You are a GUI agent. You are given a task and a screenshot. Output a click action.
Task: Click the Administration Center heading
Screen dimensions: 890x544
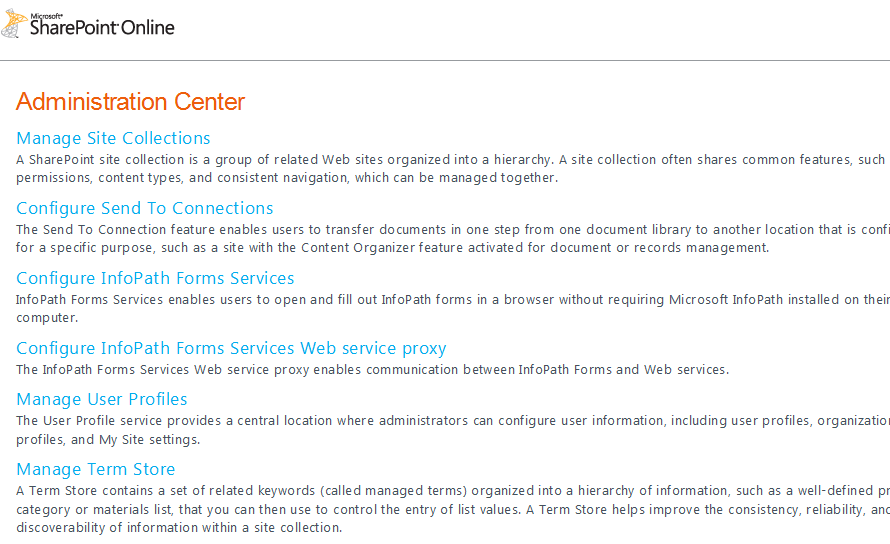click(x=130, y=102)
